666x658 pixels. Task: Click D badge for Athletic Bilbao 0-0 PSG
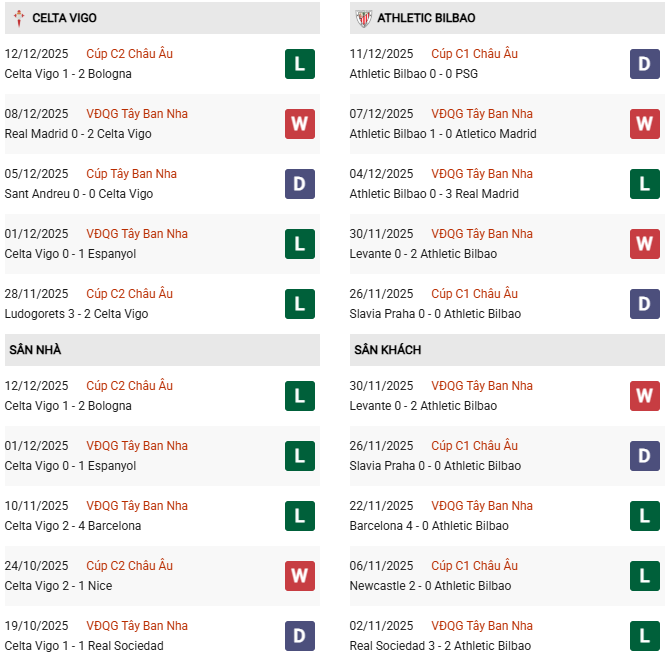(645, 64)
